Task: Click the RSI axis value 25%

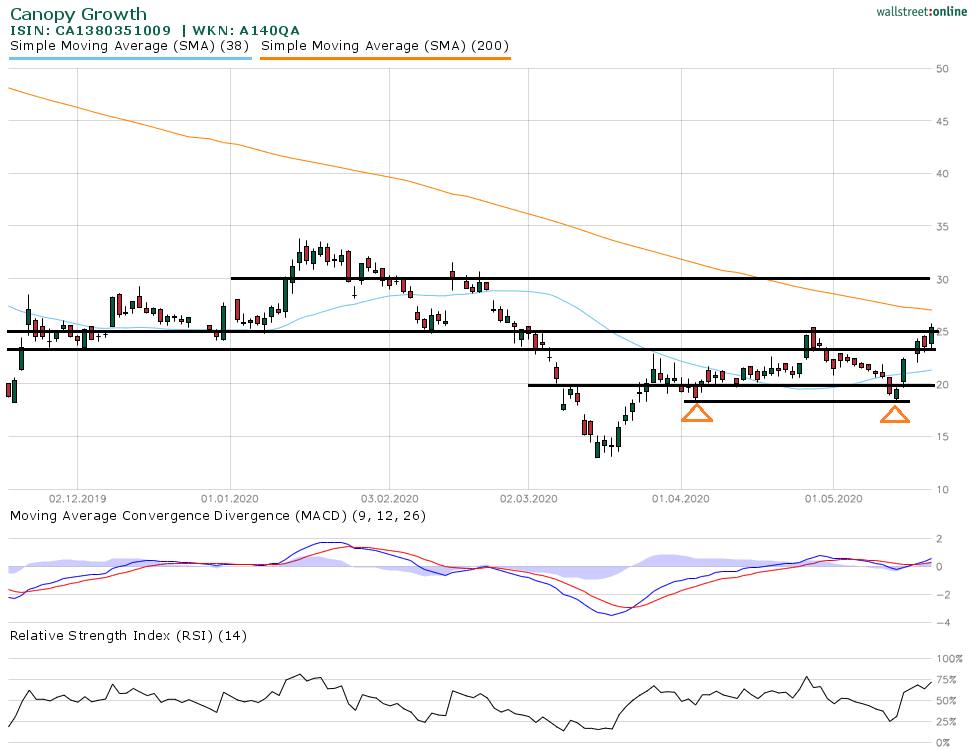Action: 946,722
